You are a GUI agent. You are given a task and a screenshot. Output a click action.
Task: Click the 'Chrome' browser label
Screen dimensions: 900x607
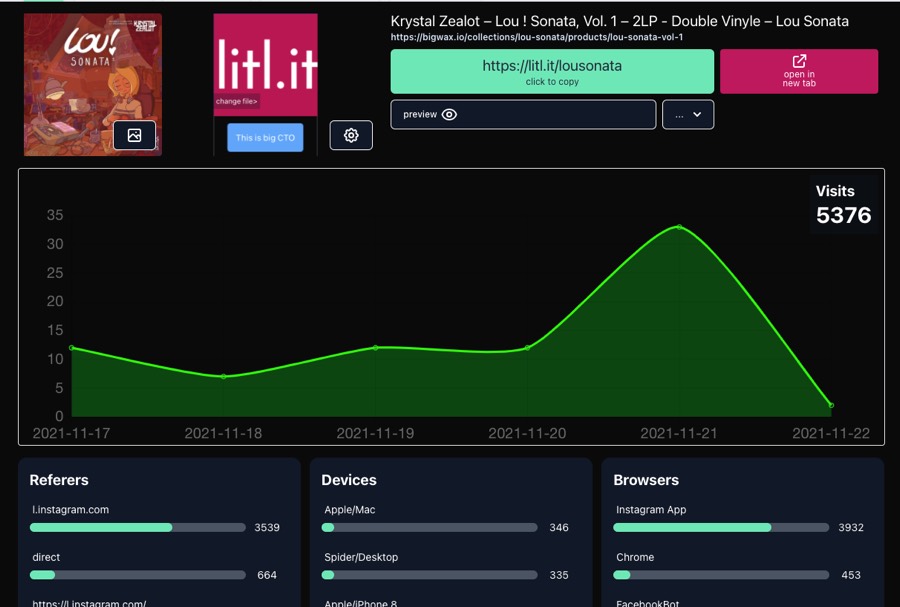[x=635, y=557]
